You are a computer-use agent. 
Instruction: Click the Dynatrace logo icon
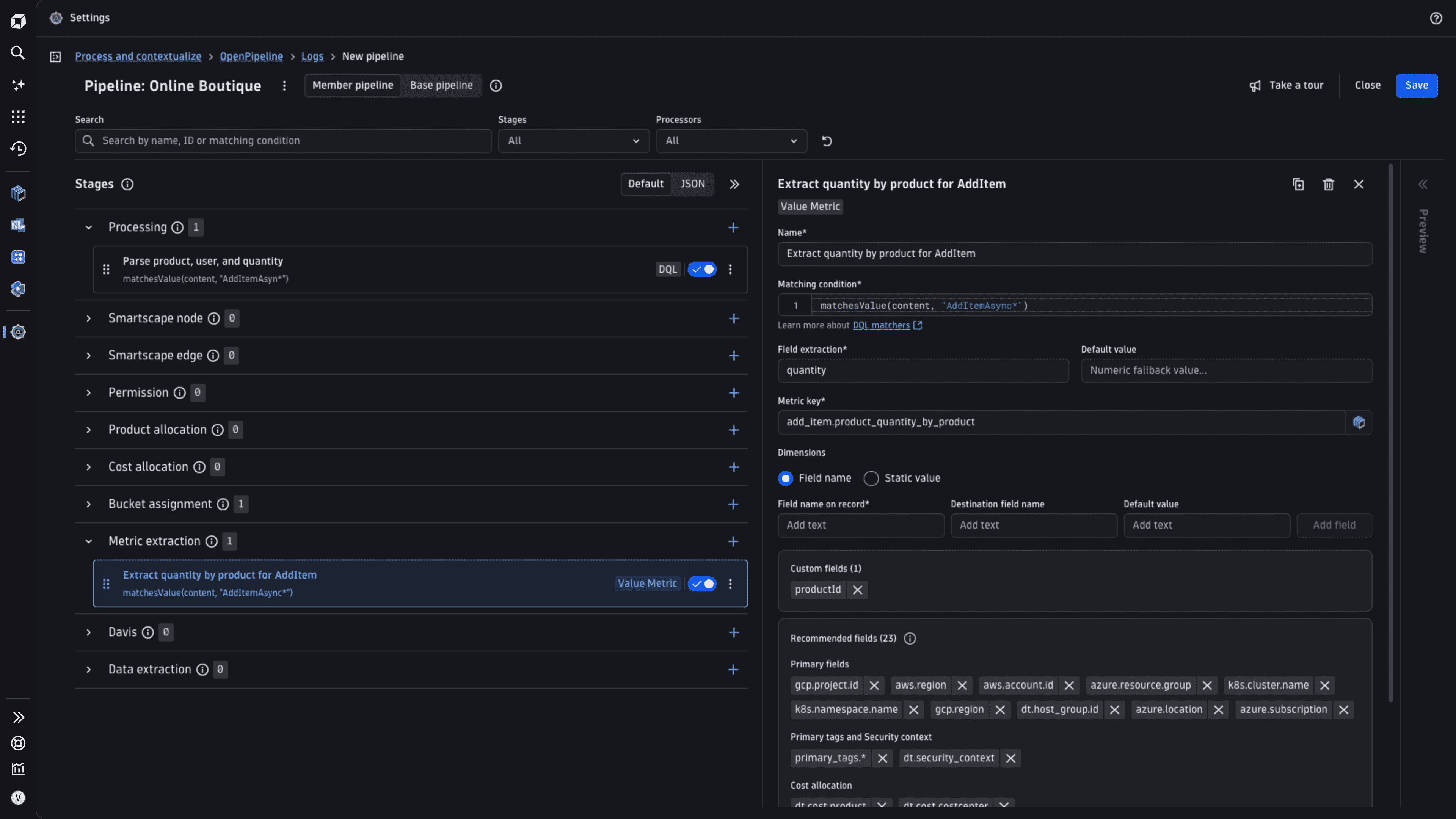tap(18, 21)
